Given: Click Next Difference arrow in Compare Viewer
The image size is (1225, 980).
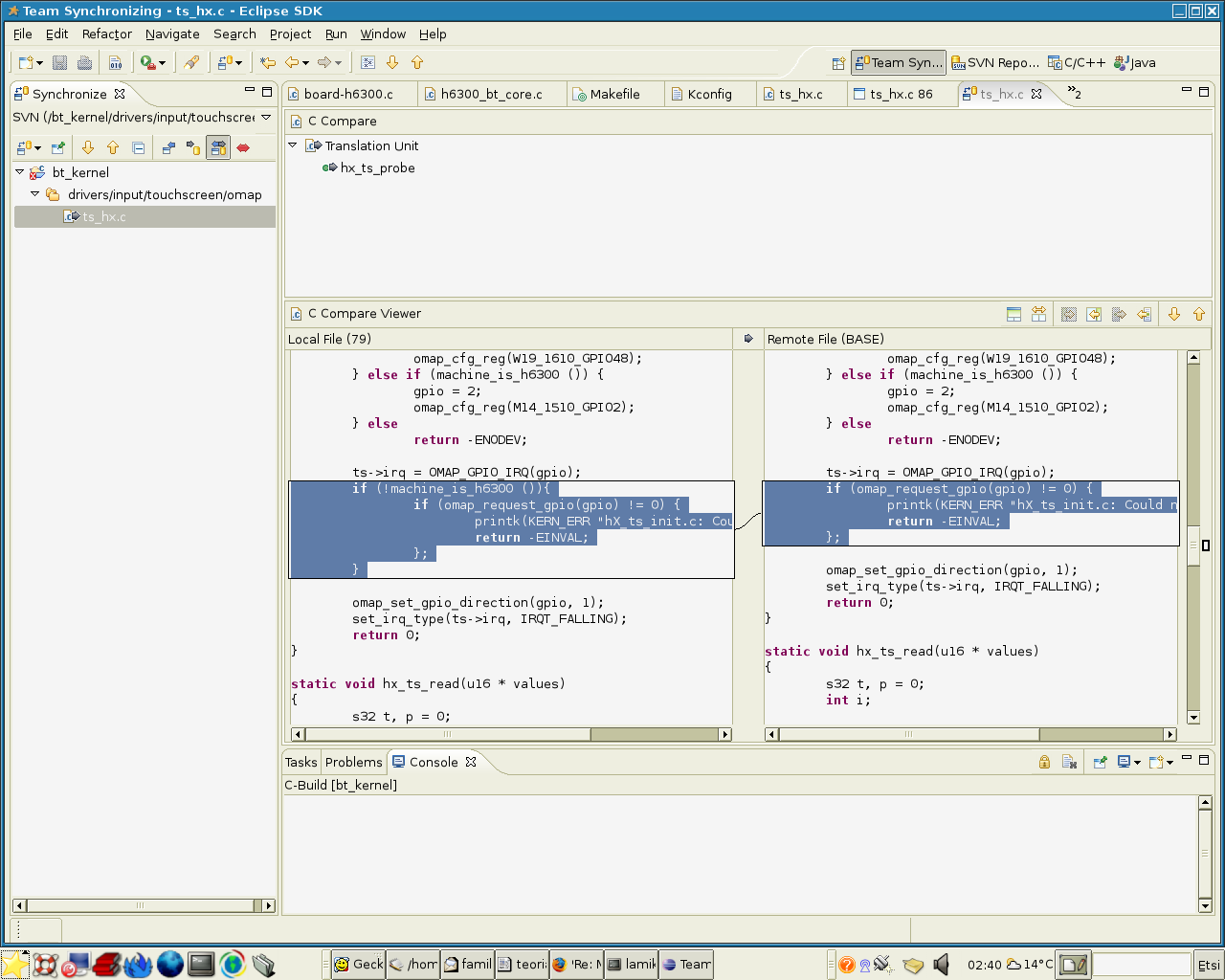Looking at the screenshot, I should (x=1174, y=314).
